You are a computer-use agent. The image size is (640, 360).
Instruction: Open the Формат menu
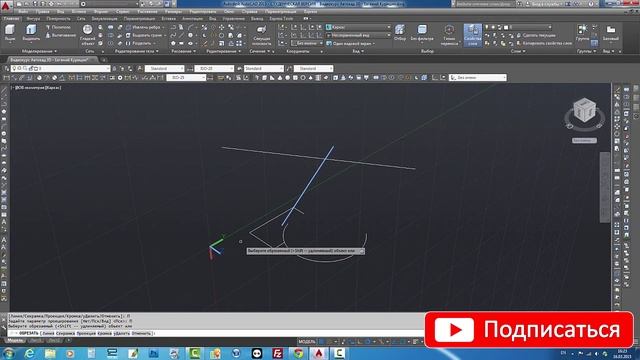(x=101, y=12)
